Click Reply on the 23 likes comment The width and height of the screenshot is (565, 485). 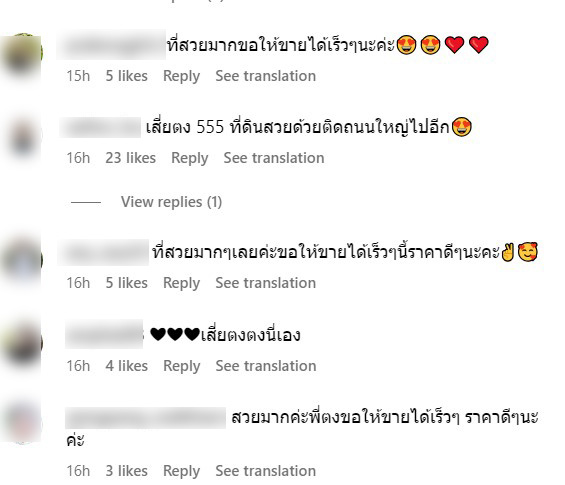tap(190, 158)
